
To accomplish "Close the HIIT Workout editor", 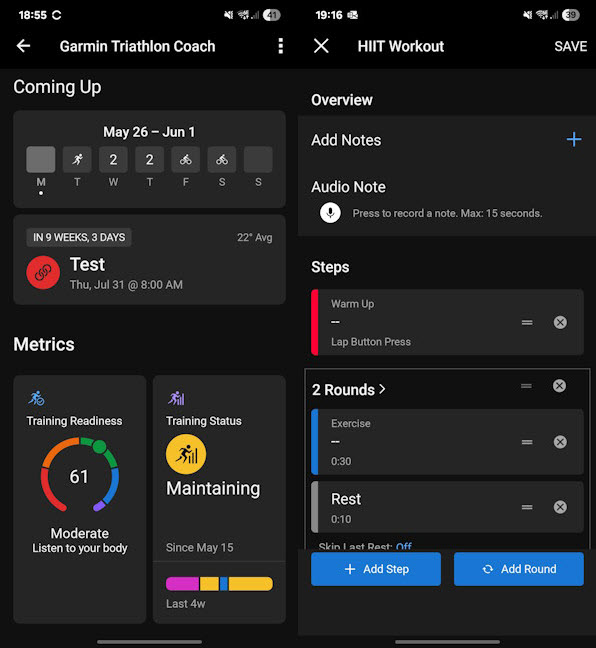I will tap(321, 46).
